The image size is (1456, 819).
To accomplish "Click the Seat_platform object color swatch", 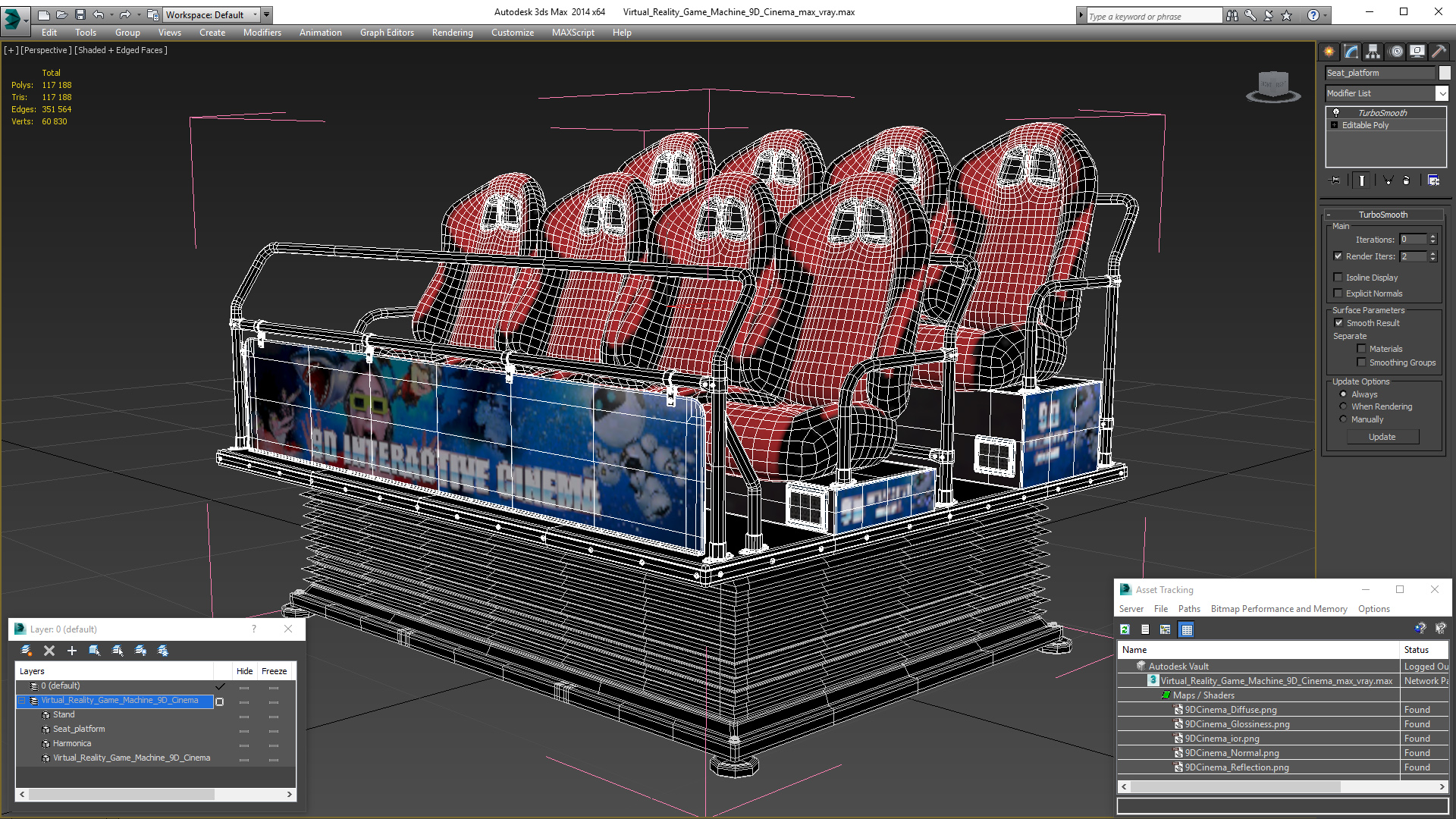I will coord(1445,73).
